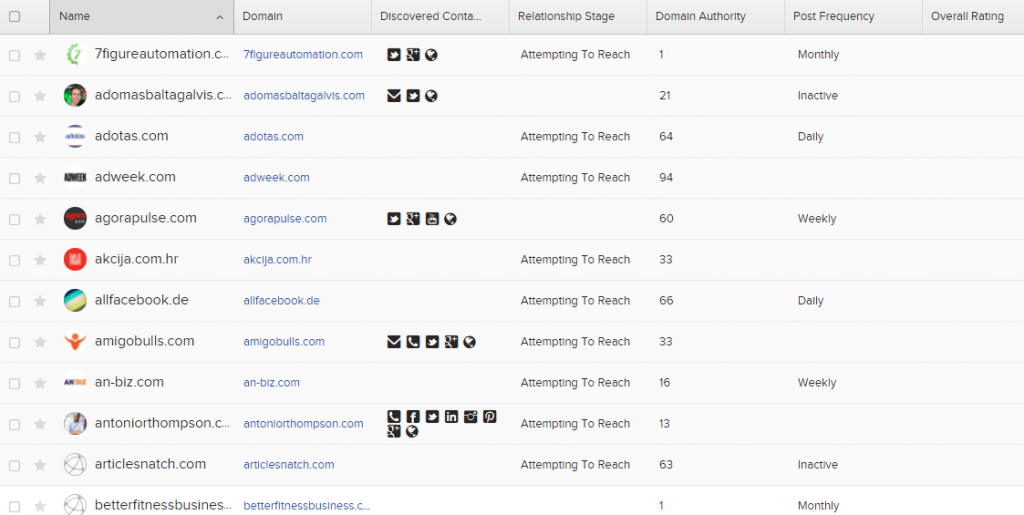Click the Twitter icon for antoniorthompson.com
Screen dimensions: 1024x515
click(432, 416)
